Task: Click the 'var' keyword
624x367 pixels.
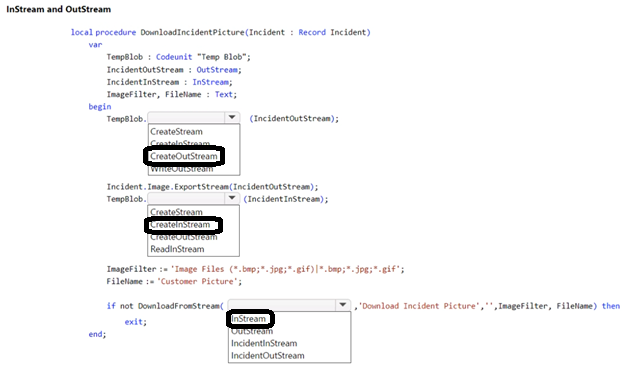Action: (96, 45)
